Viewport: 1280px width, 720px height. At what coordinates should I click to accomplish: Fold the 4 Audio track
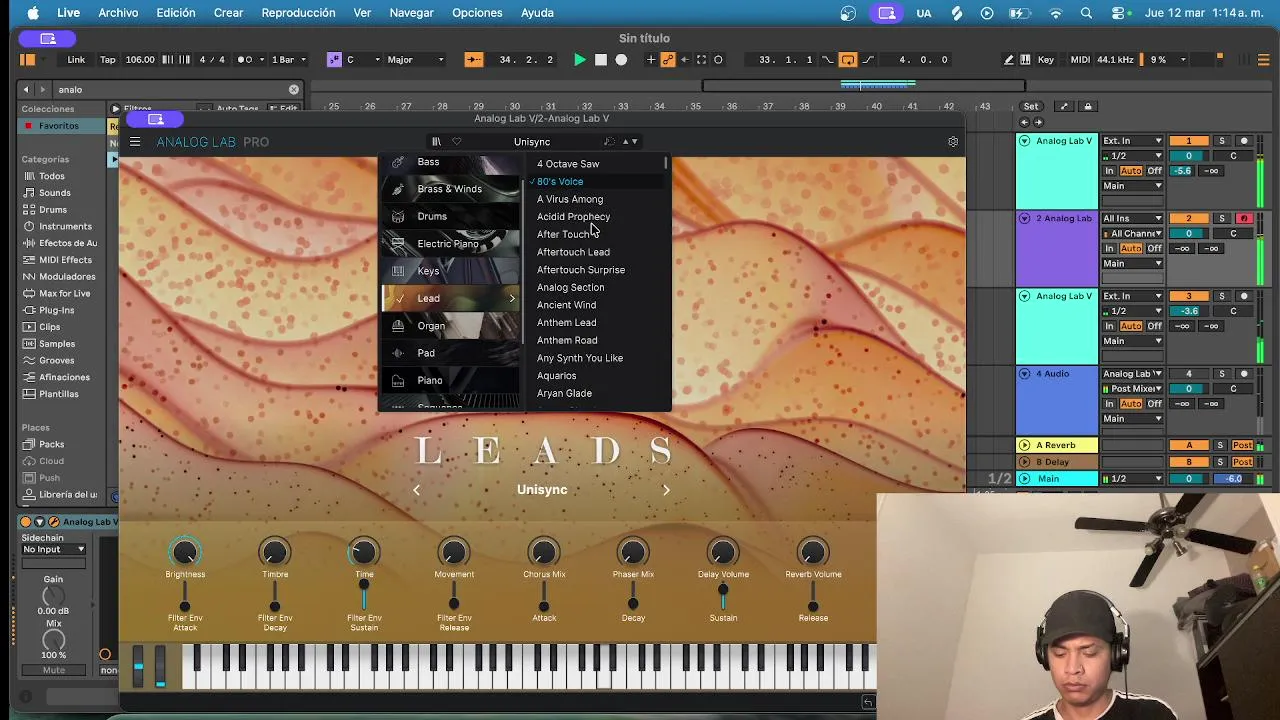[x=1024, y=374]
